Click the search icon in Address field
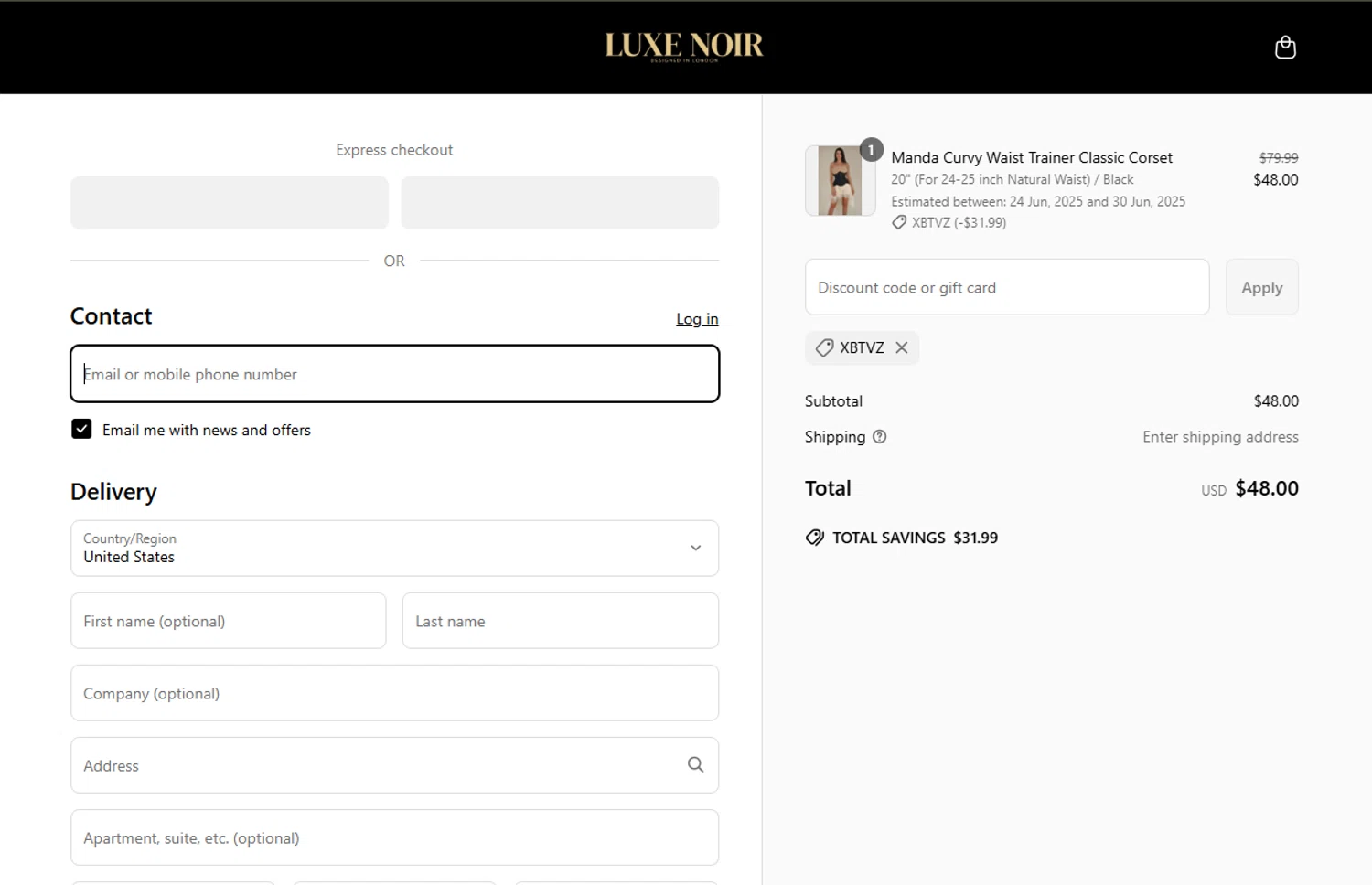 [x=695, y=764]
